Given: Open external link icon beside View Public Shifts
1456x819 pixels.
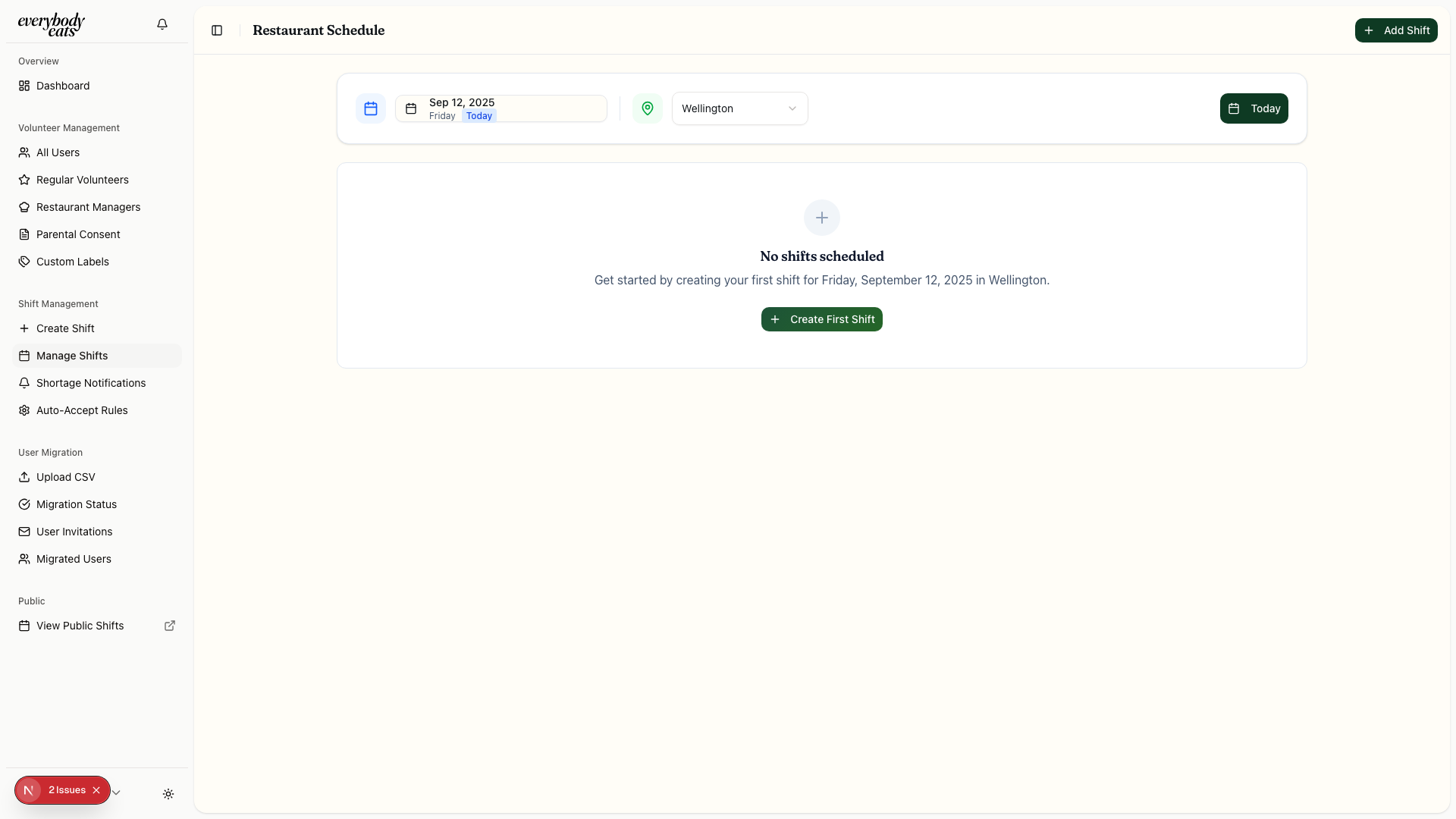Looking at the screenshot, I should 170,626.
